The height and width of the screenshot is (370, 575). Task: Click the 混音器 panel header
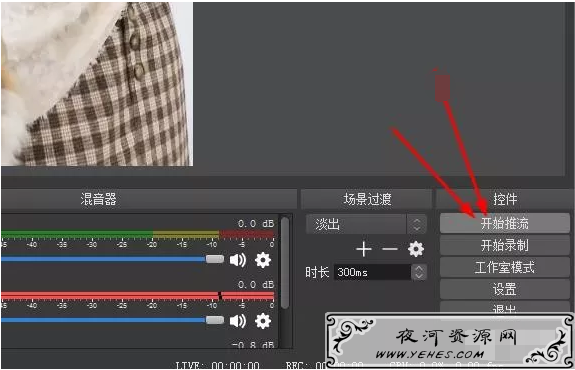point(149,199)
